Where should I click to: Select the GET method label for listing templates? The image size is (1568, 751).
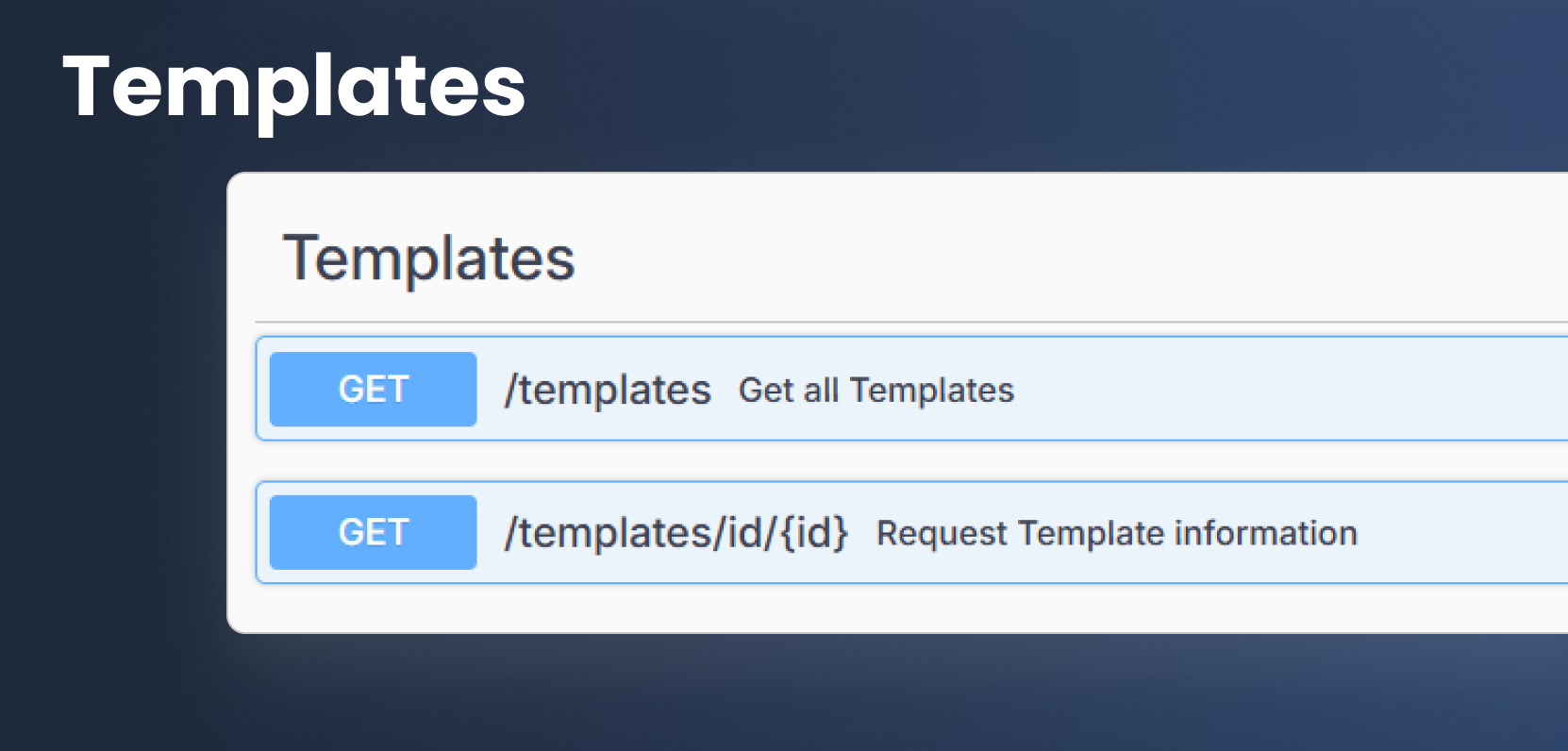coord(372,388)
